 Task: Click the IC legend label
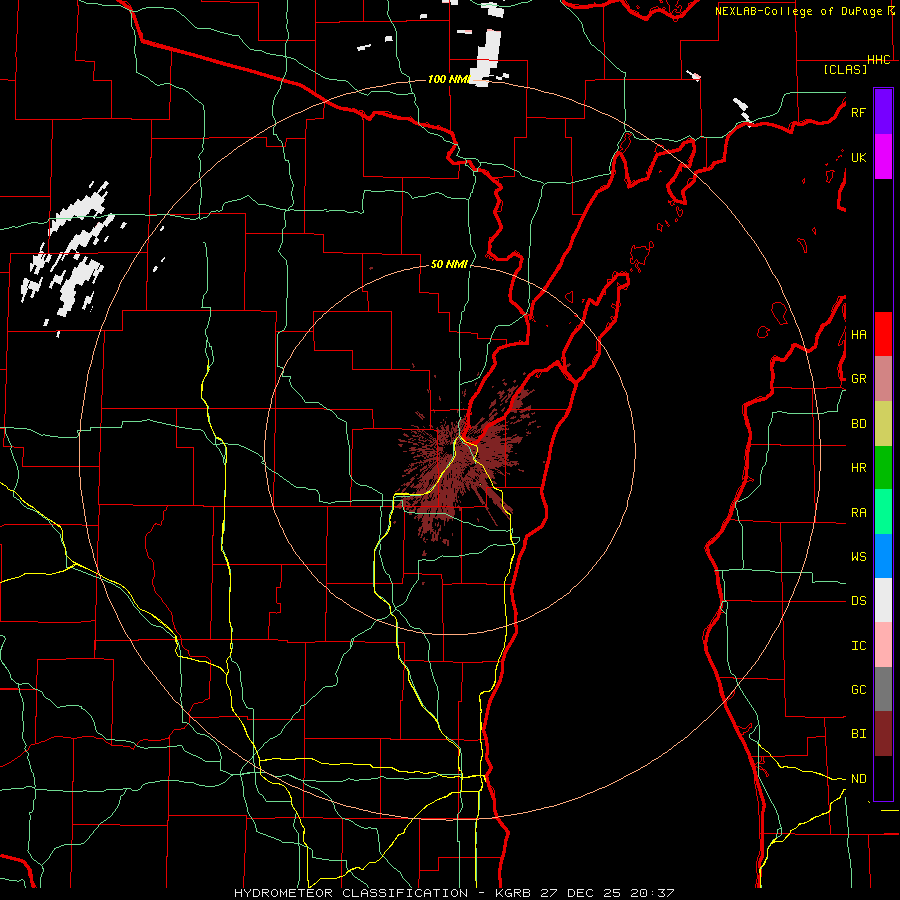[x=858, y=646]
